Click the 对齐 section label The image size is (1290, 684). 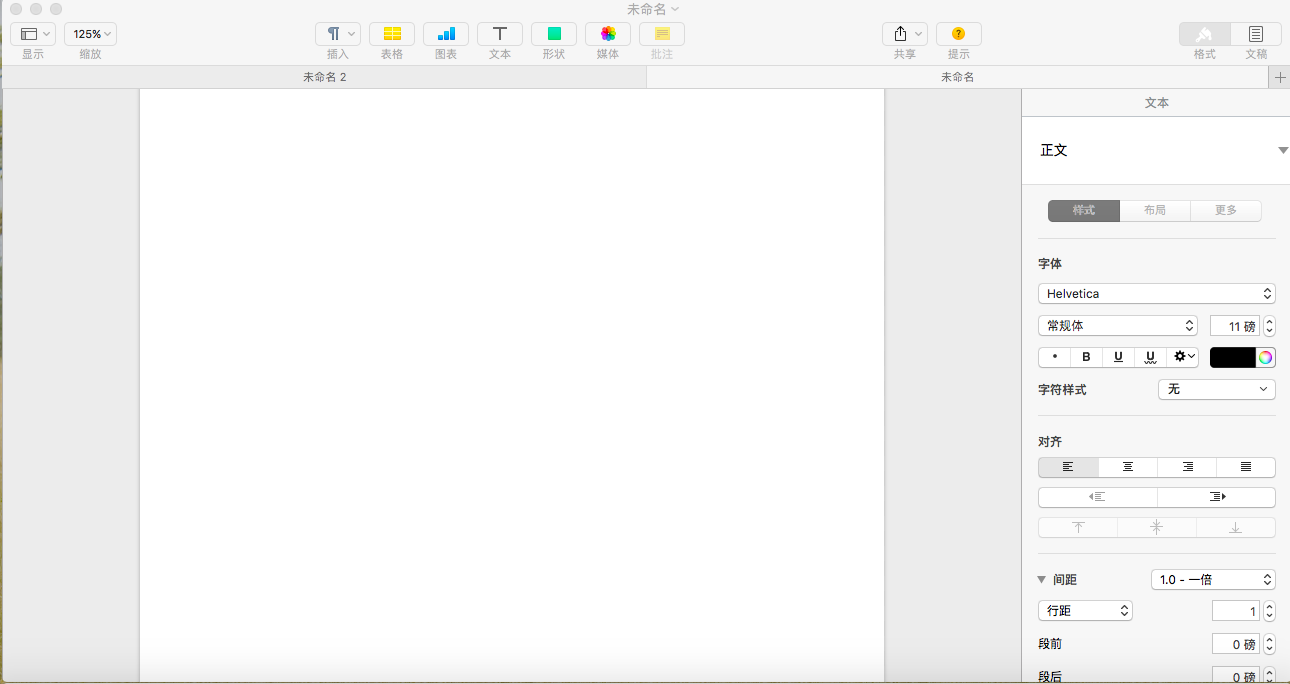[x=1050, y=442]
